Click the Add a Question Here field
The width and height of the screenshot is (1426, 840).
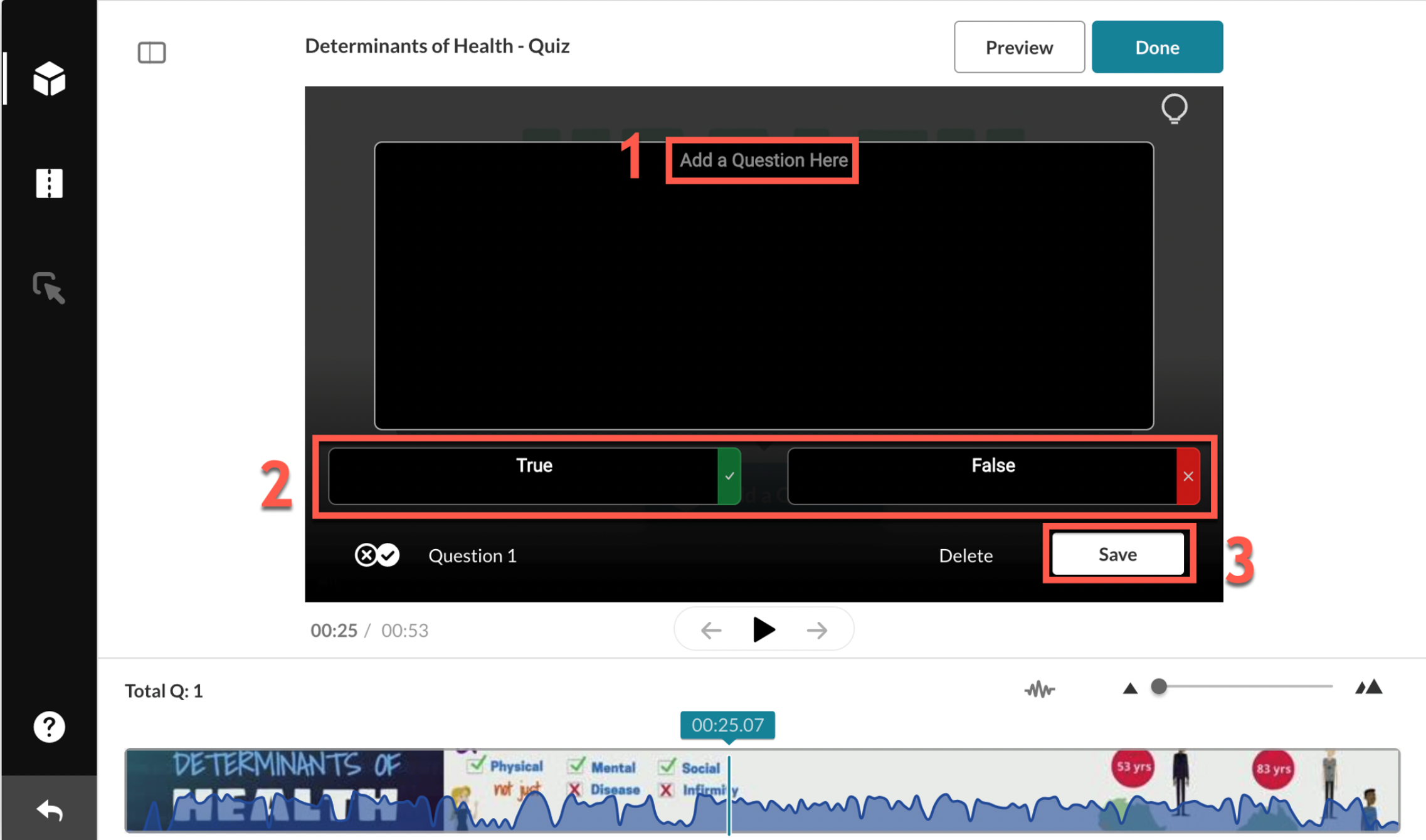point(763,160)
